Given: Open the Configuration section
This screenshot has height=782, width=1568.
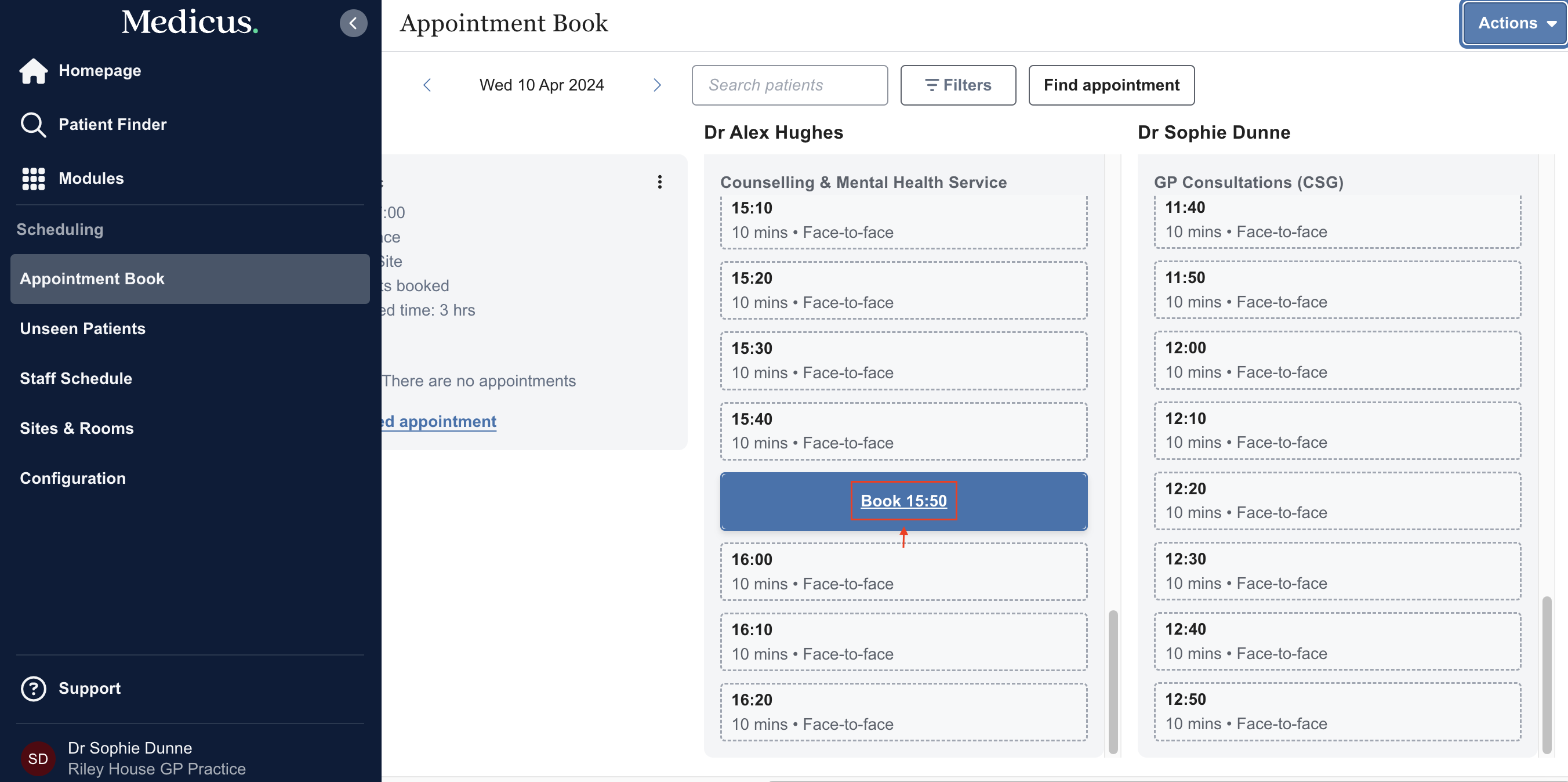Looking at the screenshot, I should [x=73, y=479].
